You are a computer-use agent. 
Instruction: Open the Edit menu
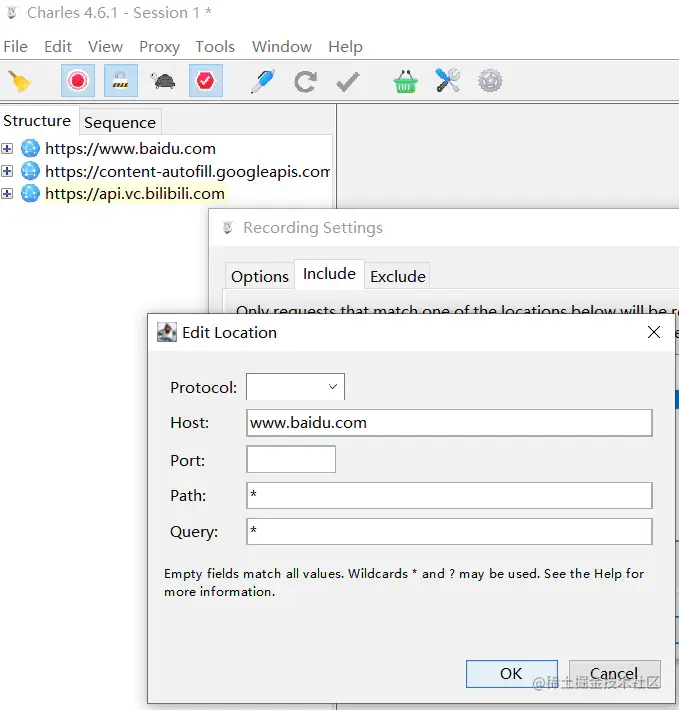[57, 47]
